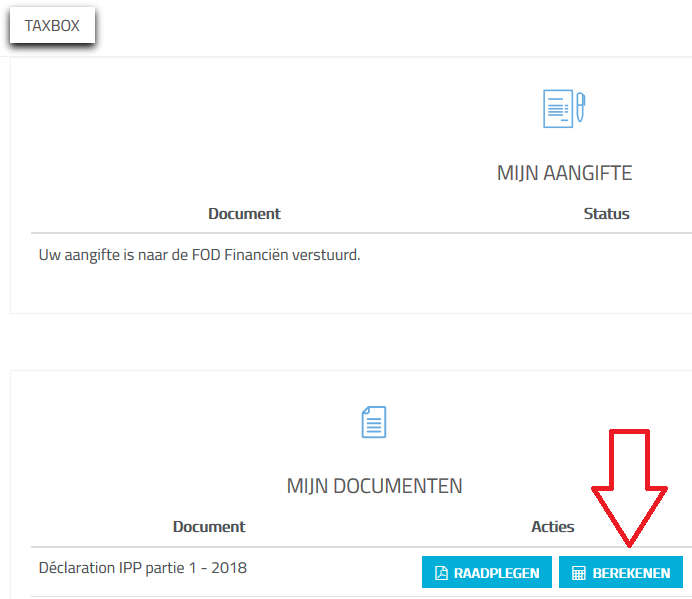Select the MIJN AANGIFTE heading

[564, 173]
